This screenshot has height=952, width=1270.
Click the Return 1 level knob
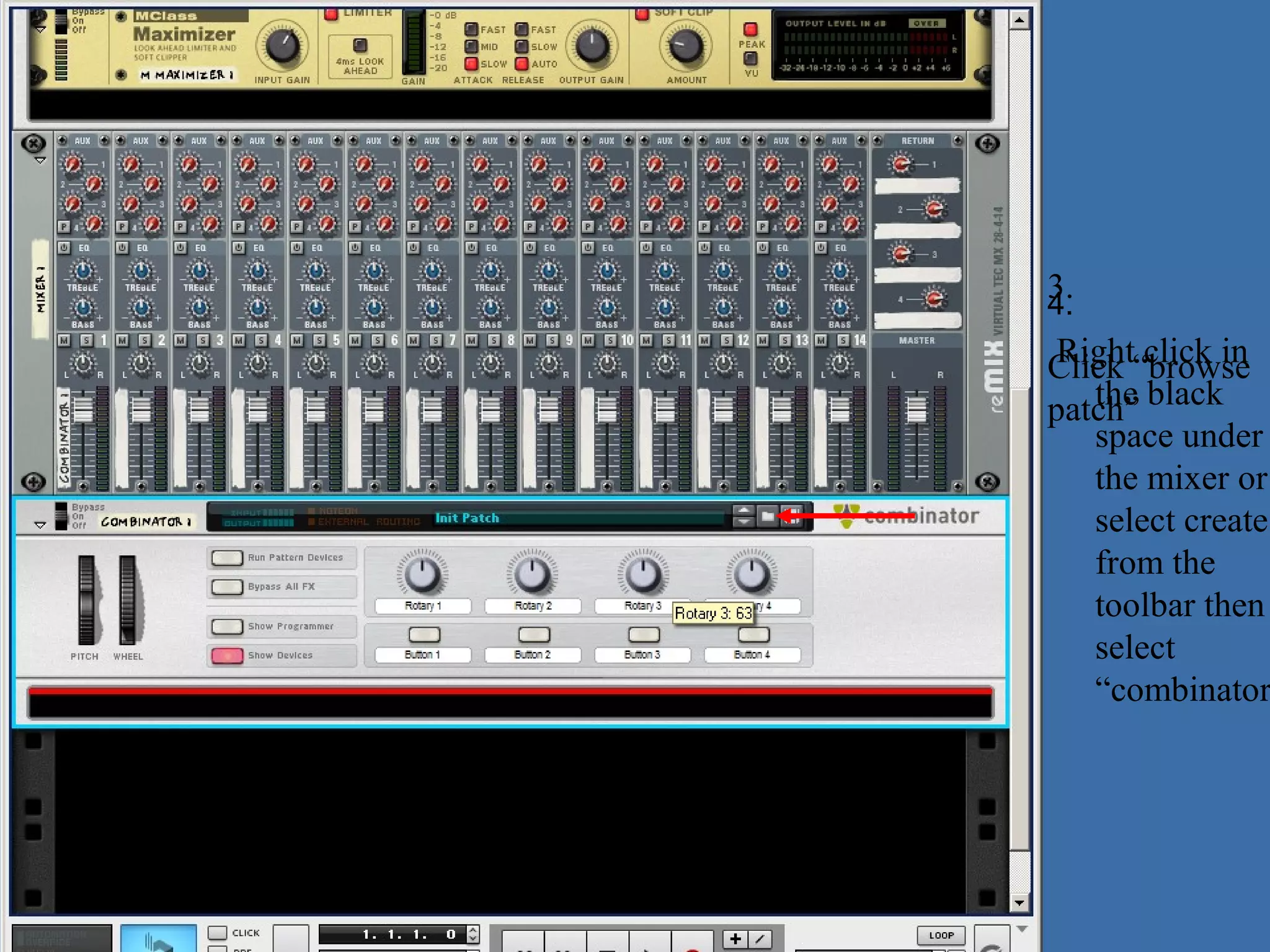(x=902, y=164)
